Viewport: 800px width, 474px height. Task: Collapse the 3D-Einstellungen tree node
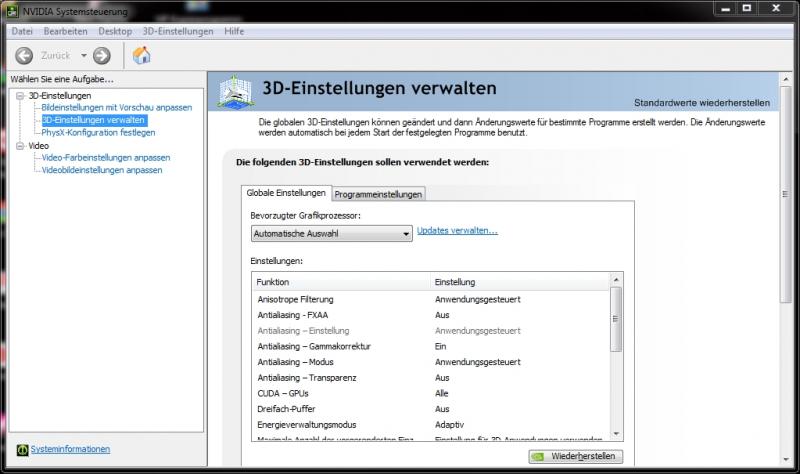[20, 96]
